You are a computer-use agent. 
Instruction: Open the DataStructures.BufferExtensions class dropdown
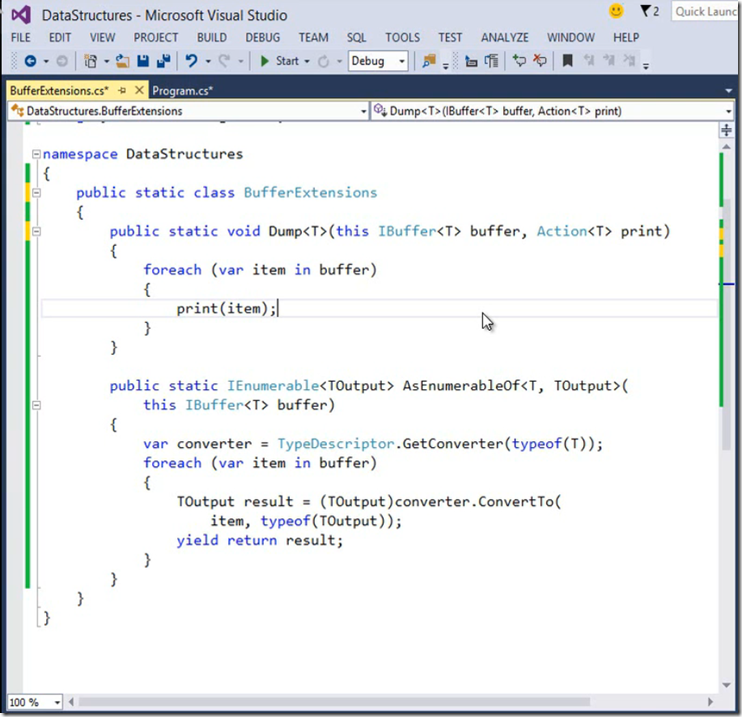188,111
